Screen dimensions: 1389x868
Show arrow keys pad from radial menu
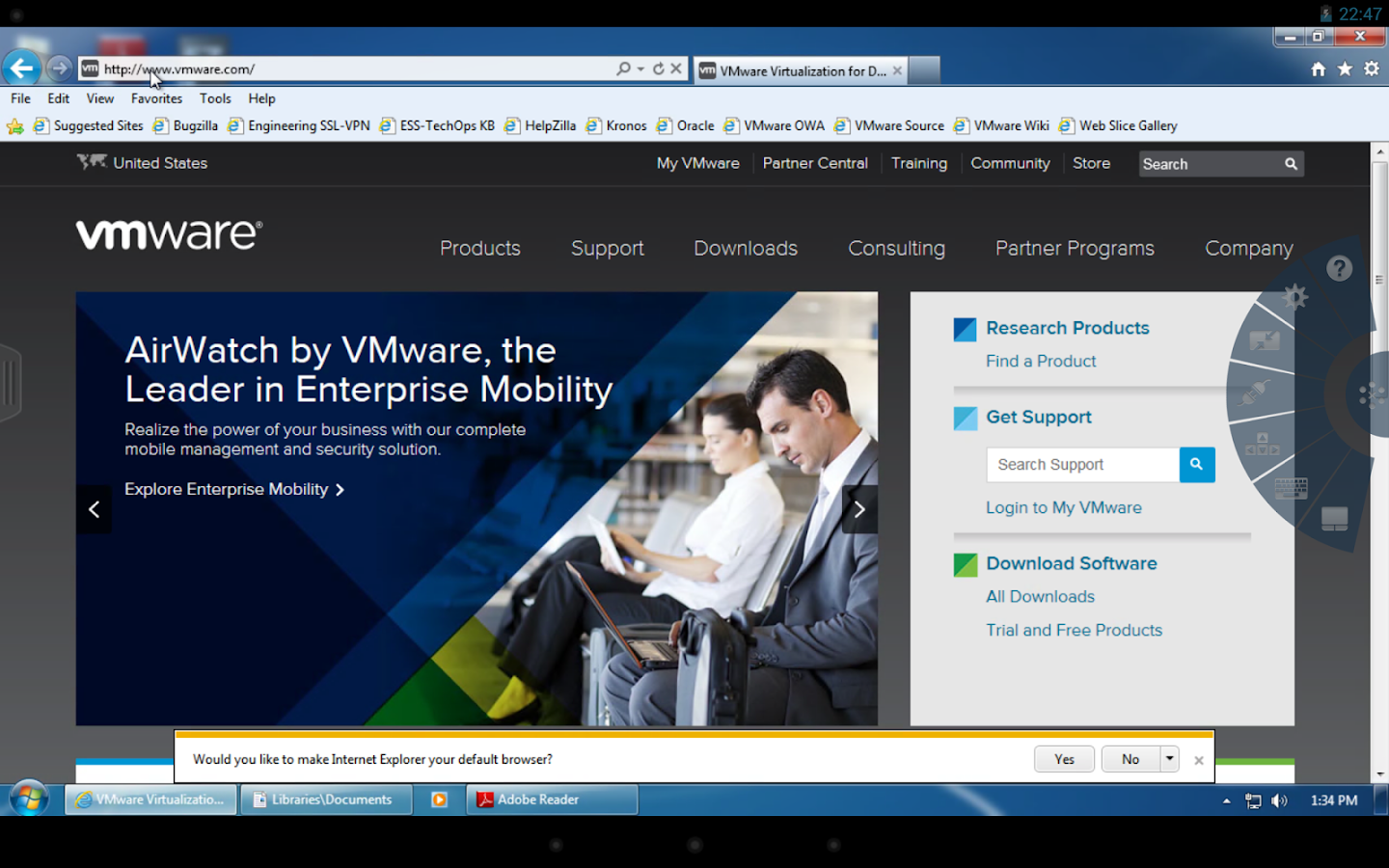[1262, 444]
